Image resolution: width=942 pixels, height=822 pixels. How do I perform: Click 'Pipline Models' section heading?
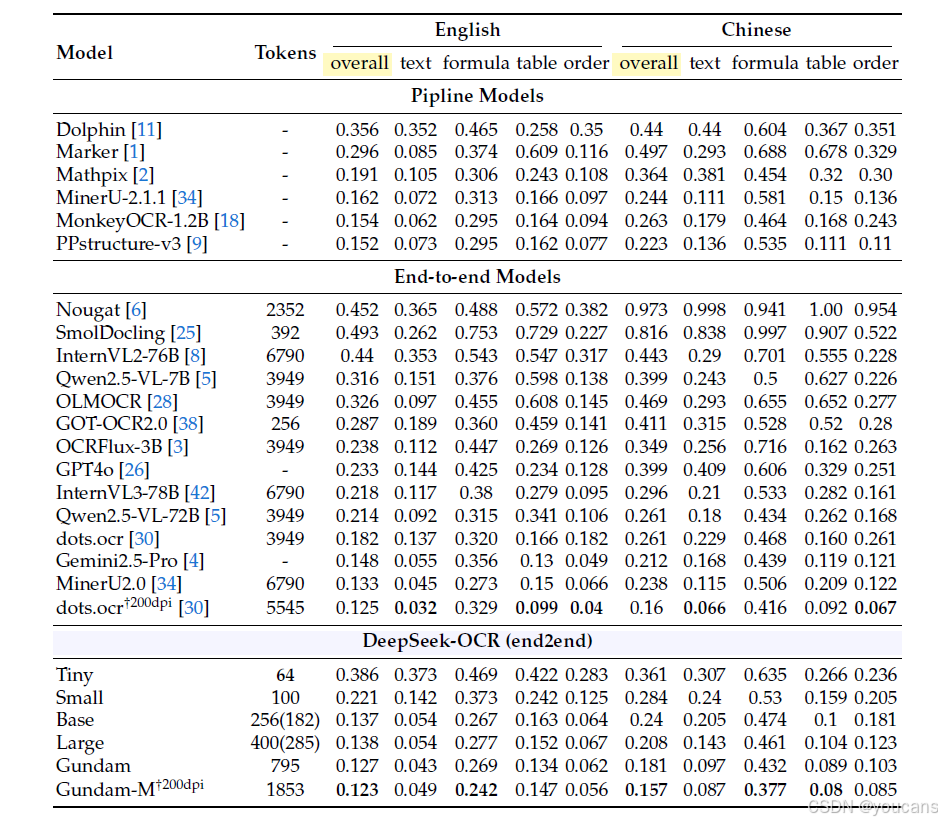(477, 96)
